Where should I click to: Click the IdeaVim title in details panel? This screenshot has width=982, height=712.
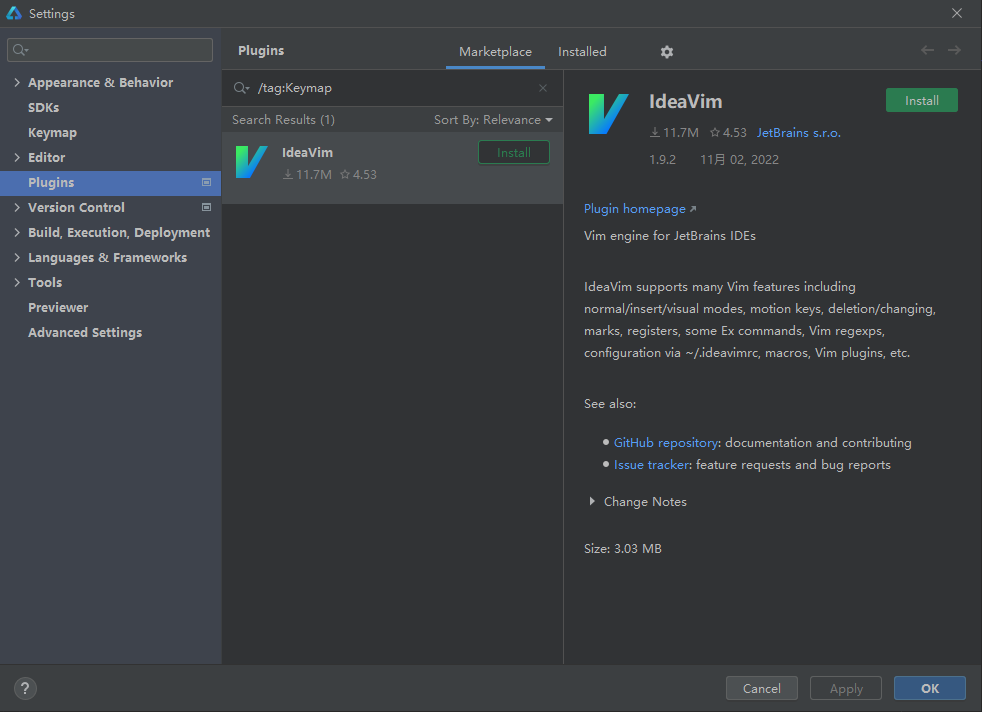click(x=685, y=101)
